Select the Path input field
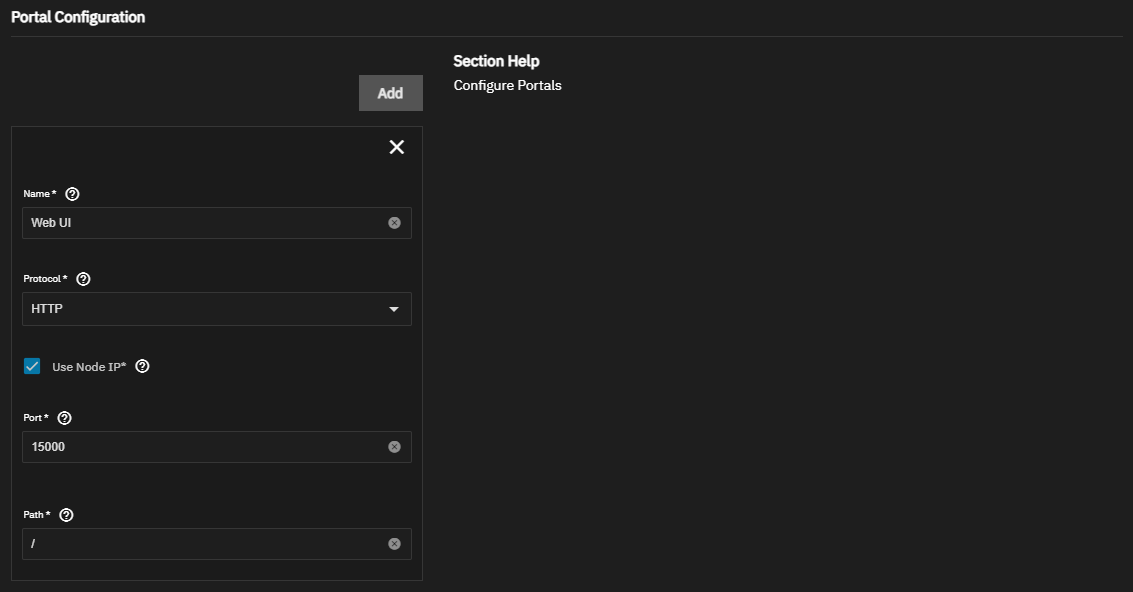This screenshot has width=1133, height=592. tap(200, 544)
